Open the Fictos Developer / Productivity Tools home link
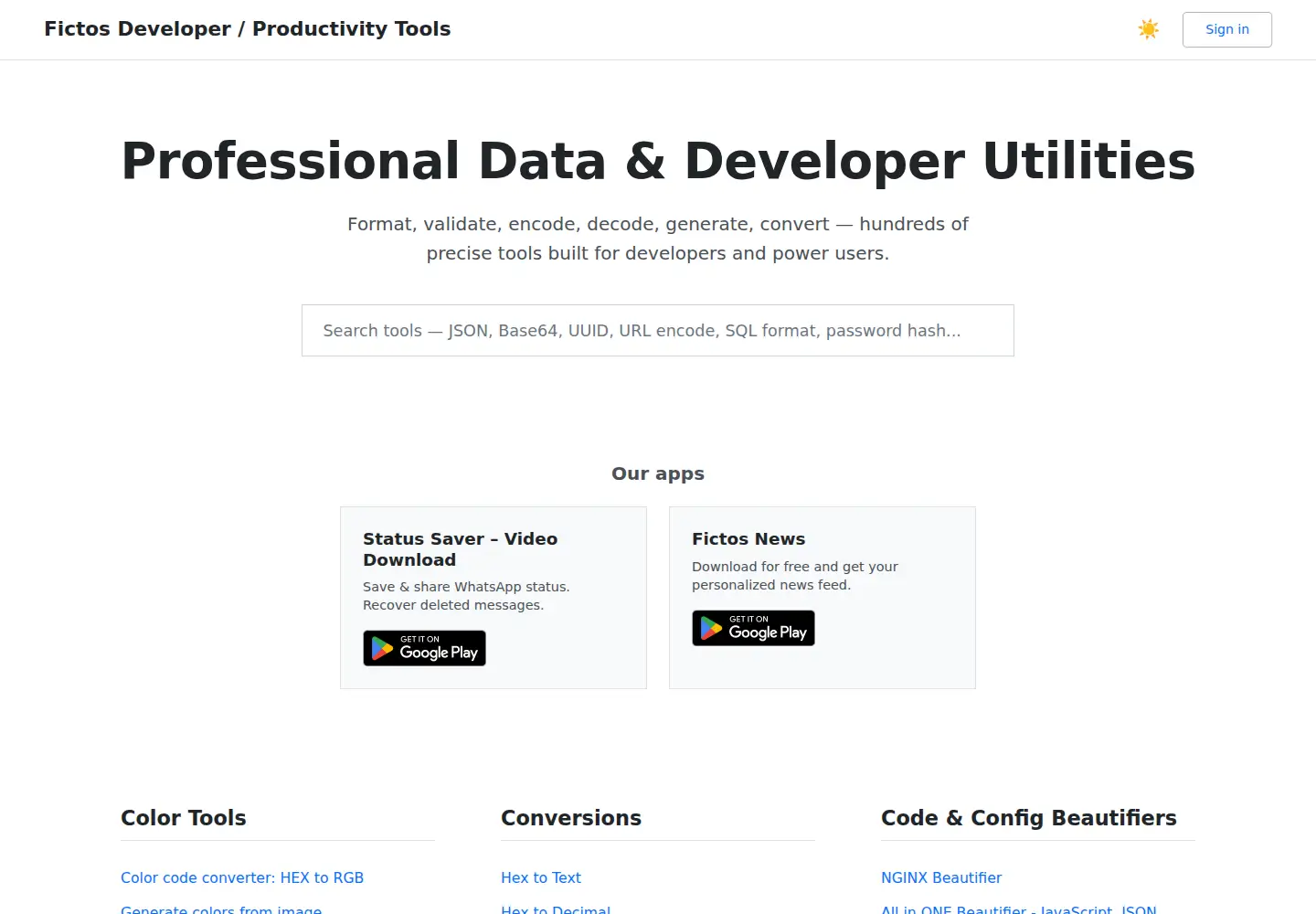Image resolution: width=1316 pixels, height=914 pixels. coord(248,29)
